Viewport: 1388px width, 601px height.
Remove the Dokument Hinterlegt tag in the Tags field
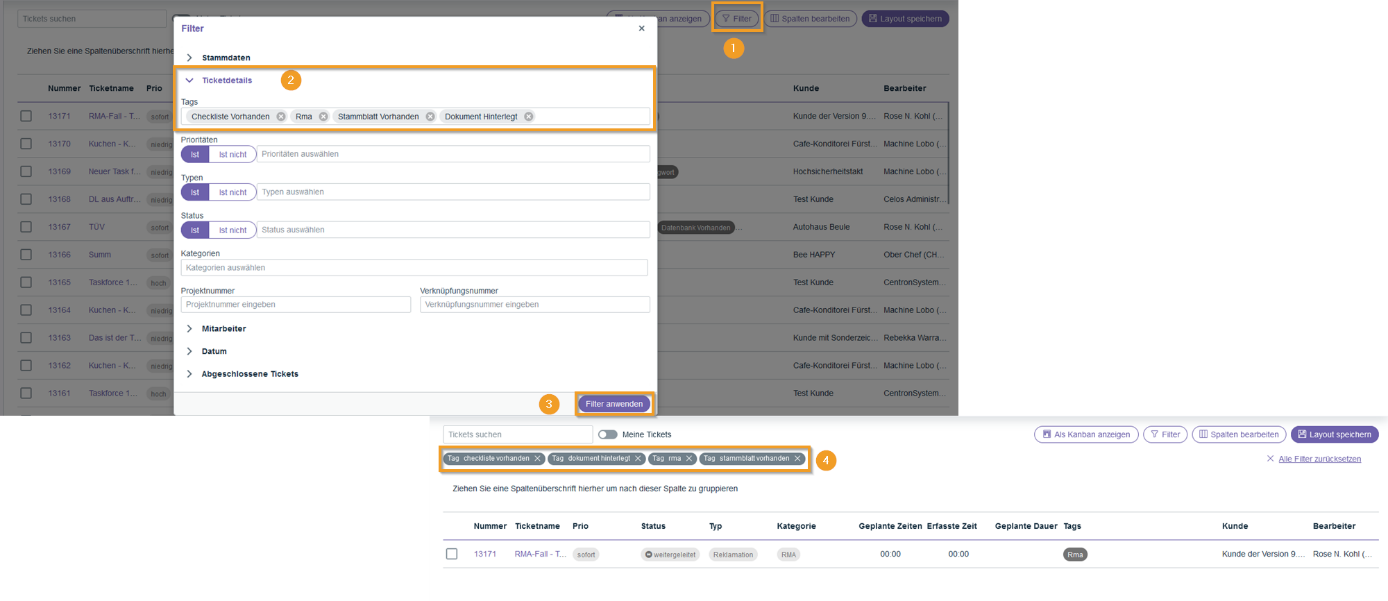529,117
